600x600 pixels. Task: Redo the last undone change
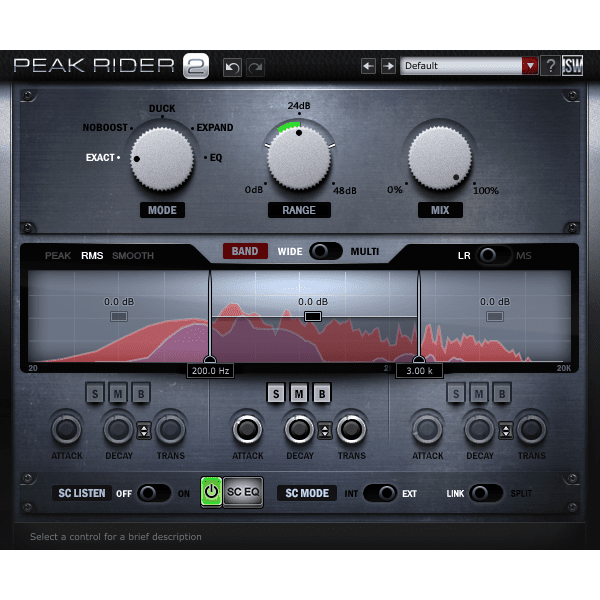click(x=255, y=68)
